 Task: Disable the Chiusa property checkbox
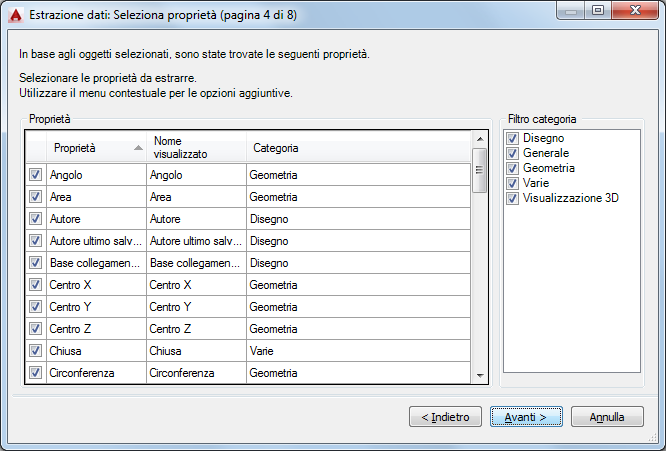pos(35,351)
